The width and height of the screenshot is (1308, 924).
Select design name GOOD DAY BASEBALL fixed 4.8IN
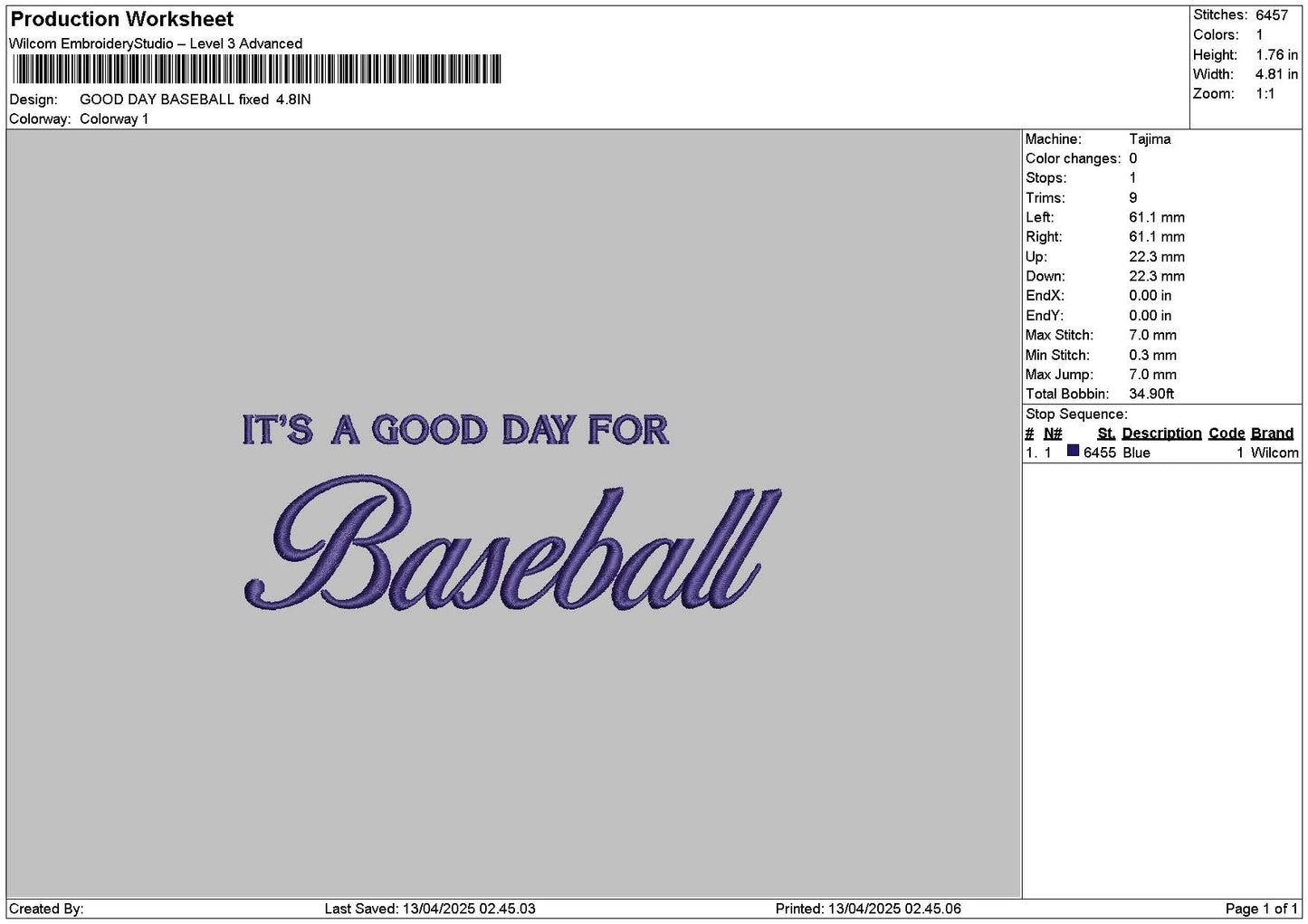196,100
